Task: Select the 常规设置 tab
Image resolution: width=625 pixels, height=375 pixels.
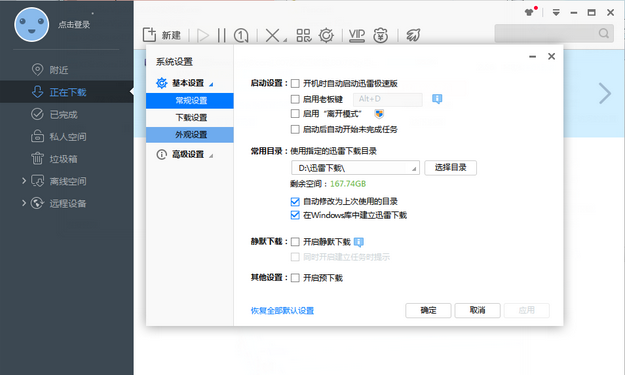Action: (x=190, y=100)
